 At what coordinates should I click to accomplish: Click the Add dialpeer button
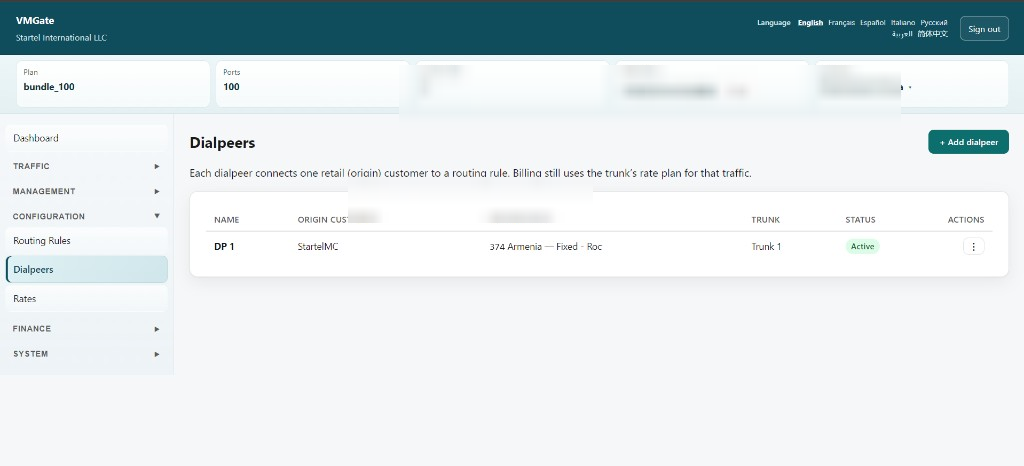pyautogui.click(x=968, y=142)
